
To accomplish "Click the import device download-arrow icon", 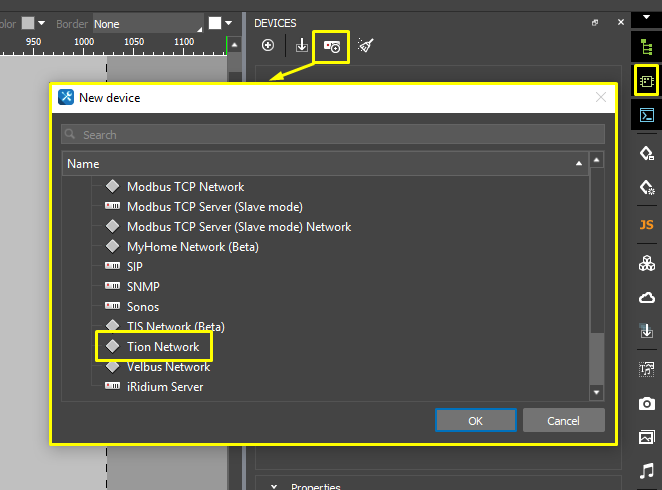I will click(301, 46).
